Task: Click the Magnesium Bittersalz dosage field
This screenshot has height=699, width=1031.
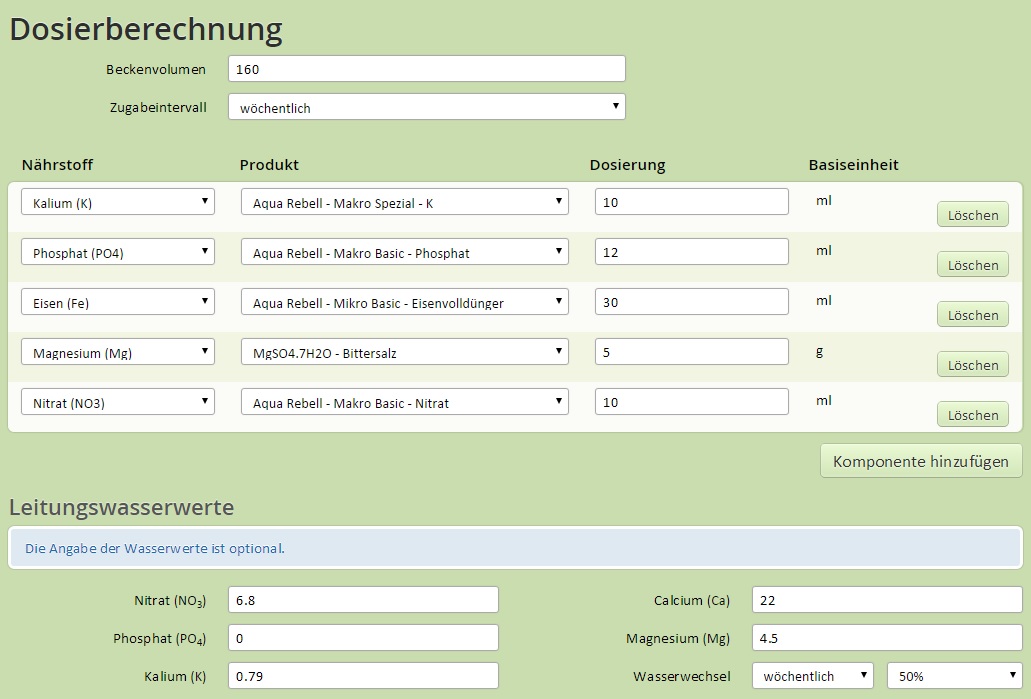Action: tap(692, 352)
